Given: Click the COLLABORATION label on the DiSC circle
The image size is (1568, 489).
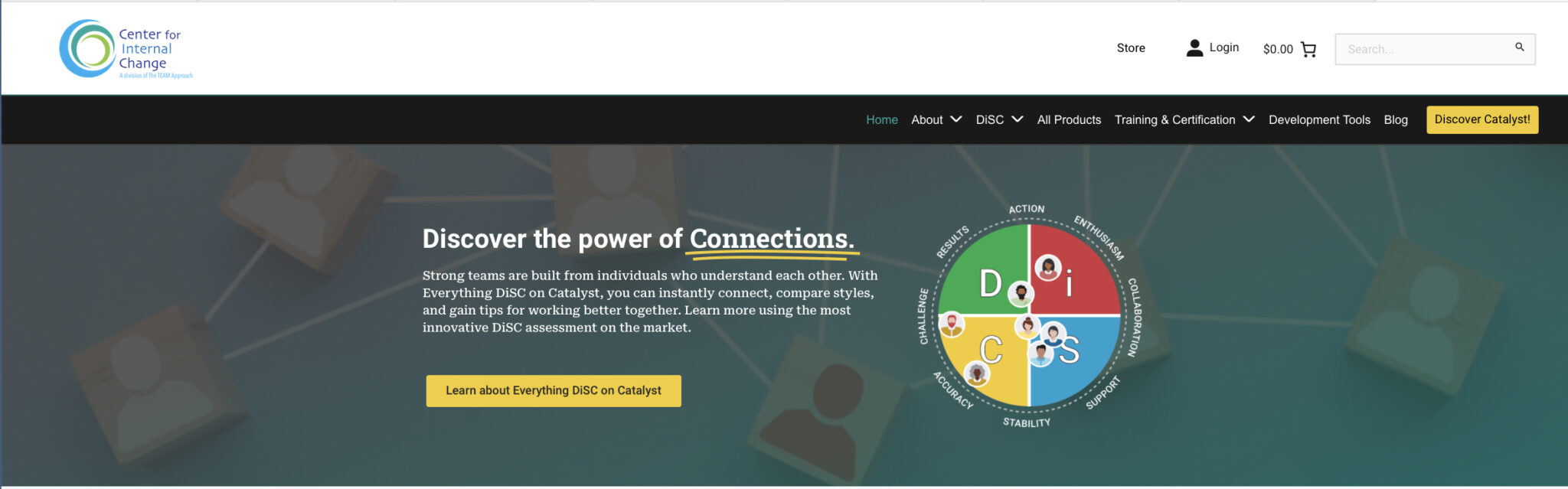Looking at the screenshot, I should (x=1134, y=317).
